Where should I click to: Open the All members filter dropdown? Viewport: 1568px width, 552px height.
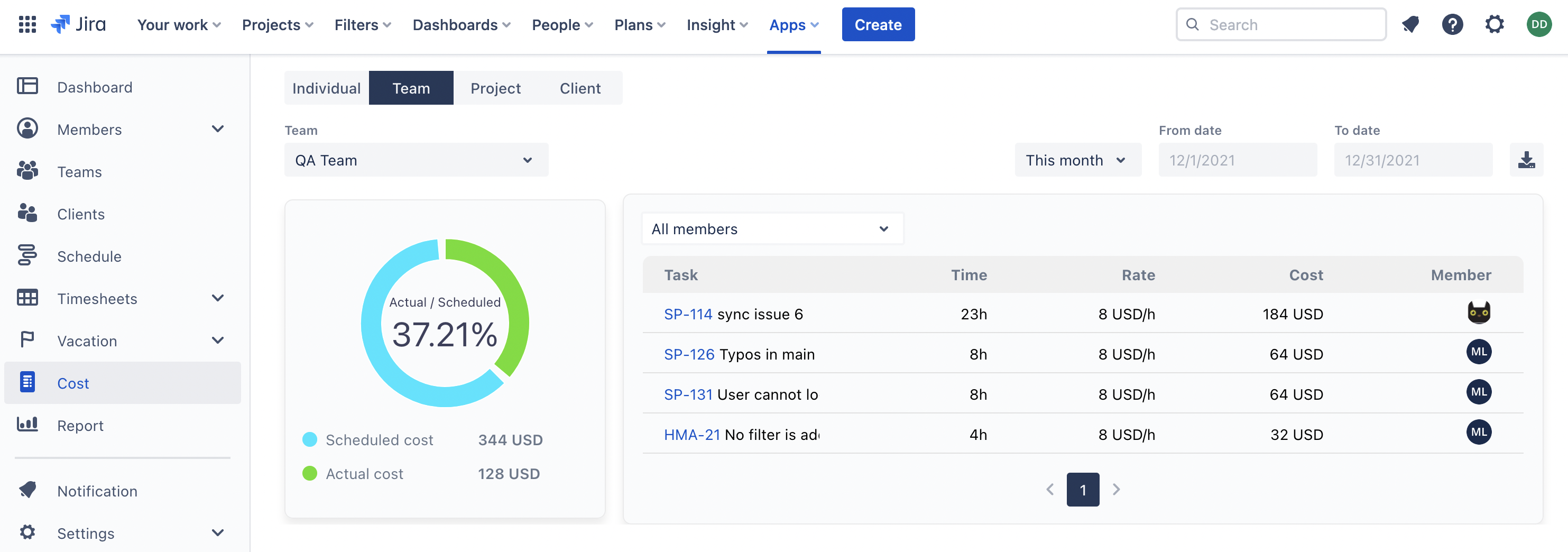click(772, 229)
